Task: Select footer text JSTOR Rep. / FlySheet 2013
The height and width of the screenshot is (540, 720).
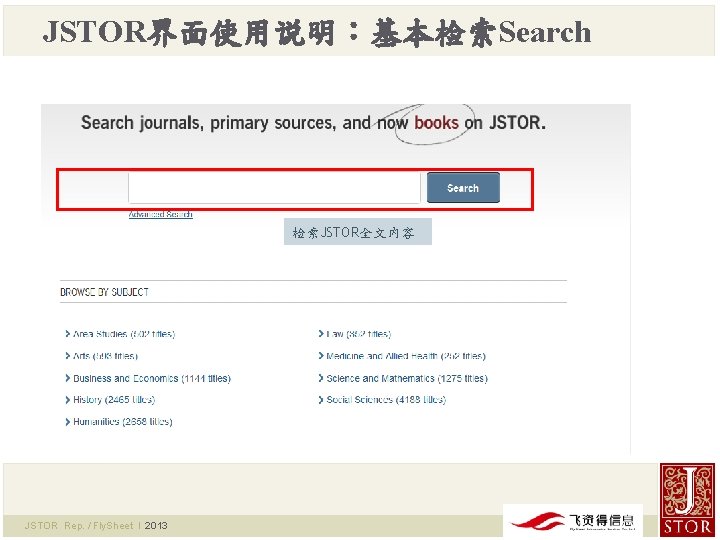Action: pyautogui.click(x=96, y=525)
